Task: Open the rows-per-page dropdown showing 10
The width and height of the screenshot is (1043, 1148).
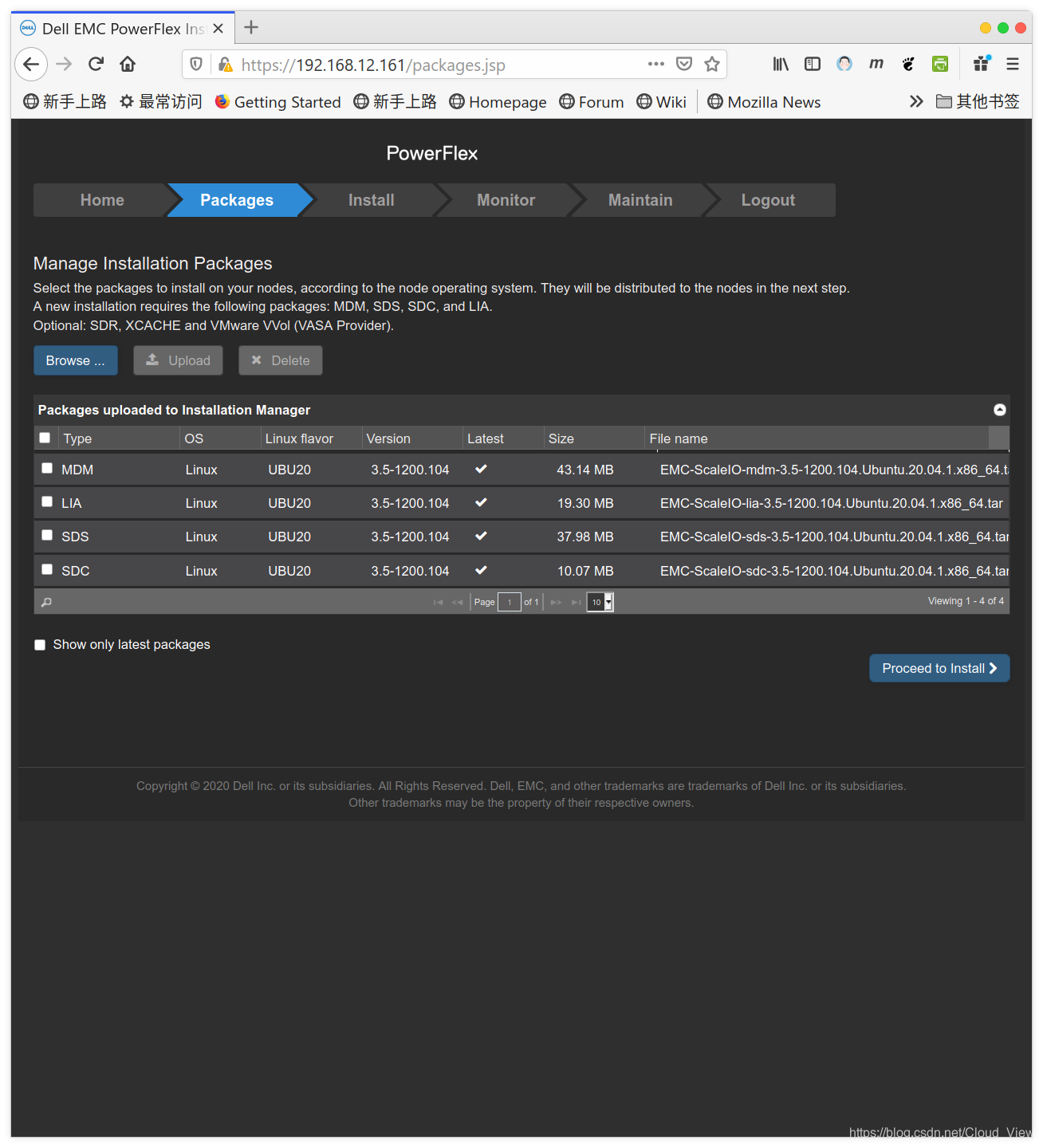Action: (x=600, y=602)
